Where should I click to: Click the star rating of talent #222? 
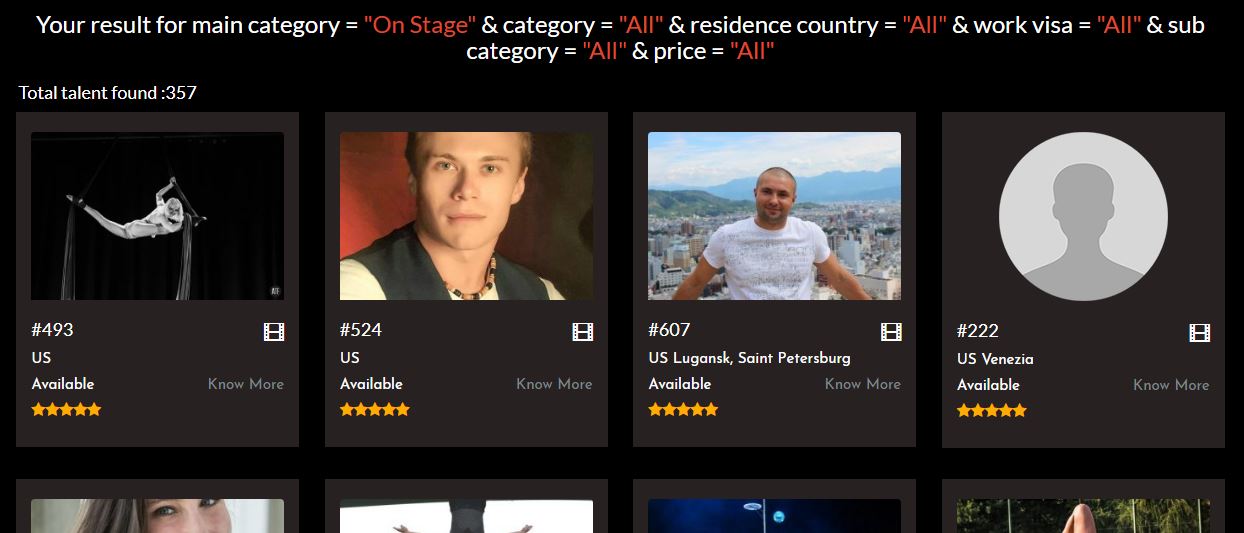click(992, 411)
